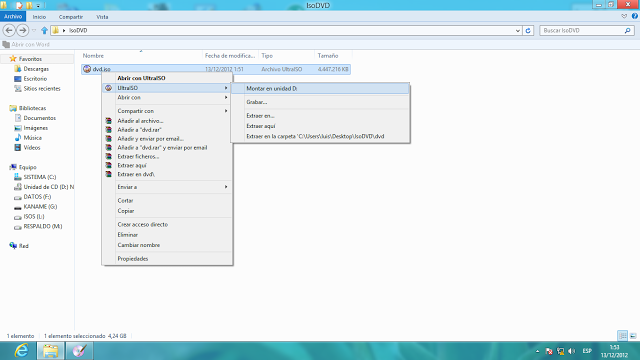The height and width of the screenshot is (360, 640).
Task: Open the Help question mark icon
Action: [635, 16]
